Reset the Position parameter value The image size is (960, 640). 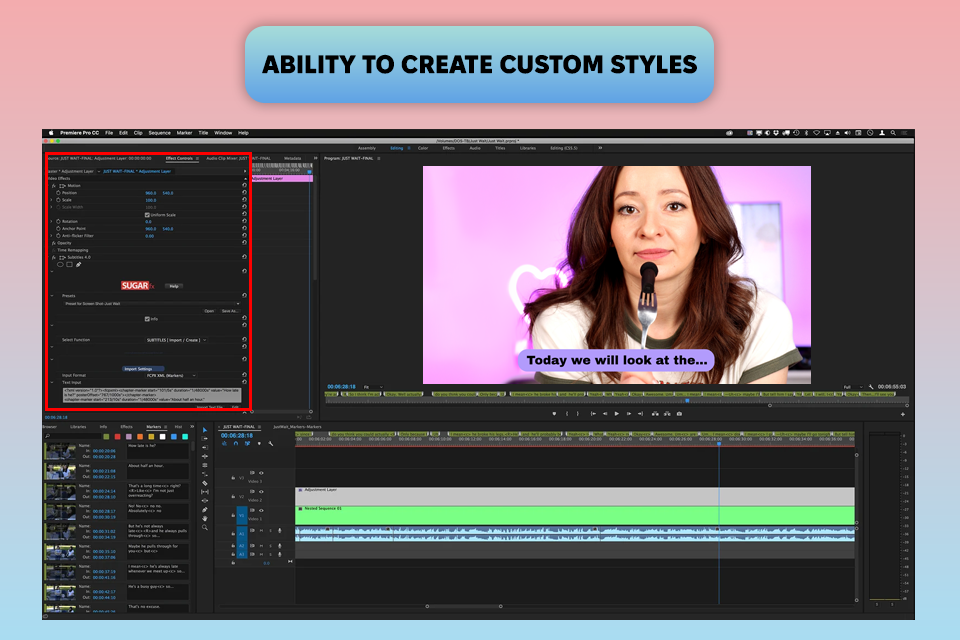pos(244,193)
